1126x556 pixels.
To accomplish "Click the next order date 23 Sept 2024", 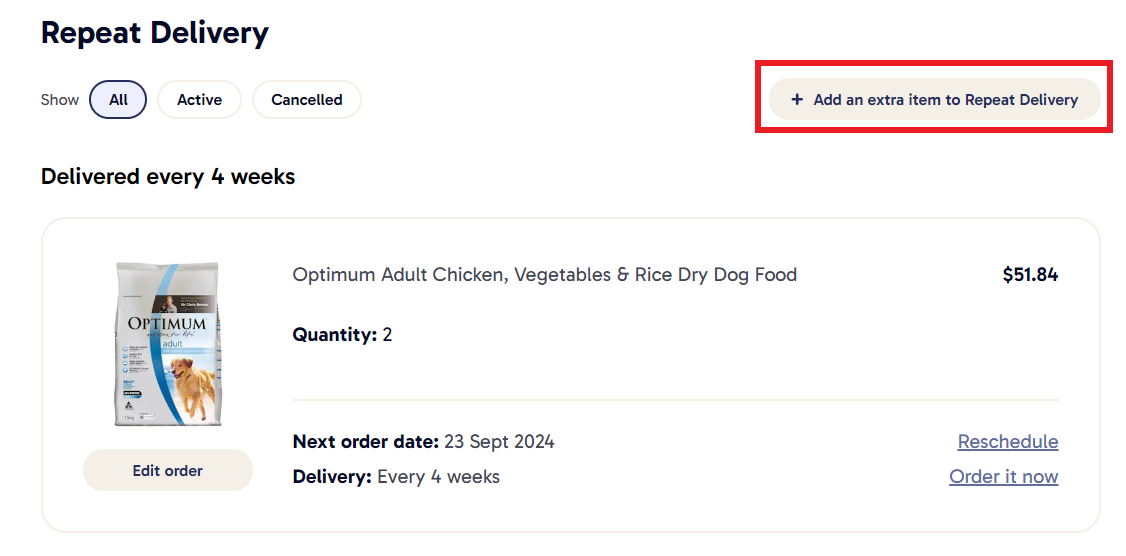I will [x=497, y=442].
